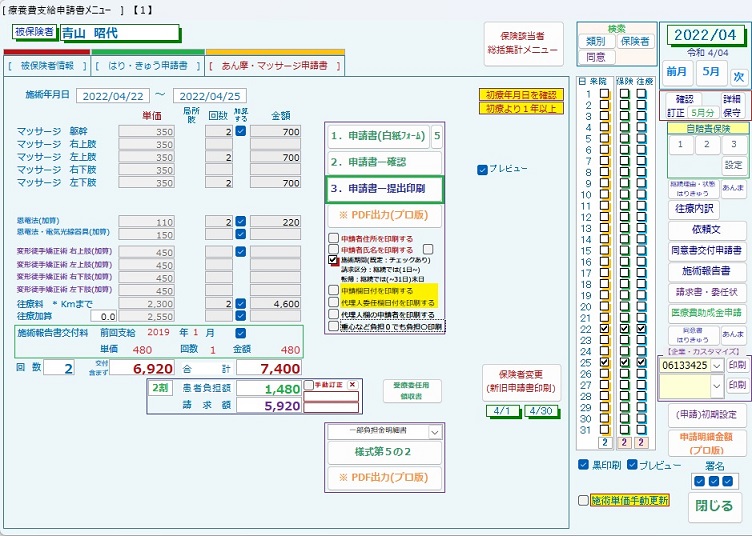This screenshot has width=752, height=536.
Task: Open 施術報告書
Action: point(706,271)
